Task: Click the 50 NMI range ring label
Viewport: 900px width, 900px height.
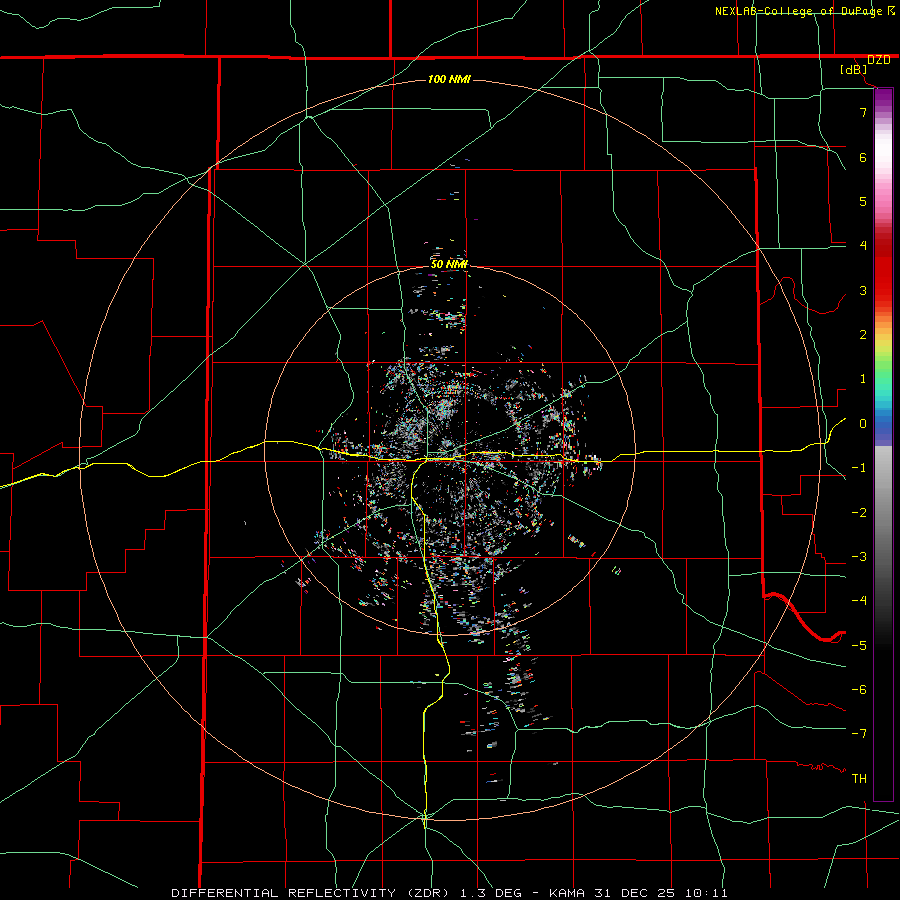Action: pyautogui.click(x=449, y=264)
